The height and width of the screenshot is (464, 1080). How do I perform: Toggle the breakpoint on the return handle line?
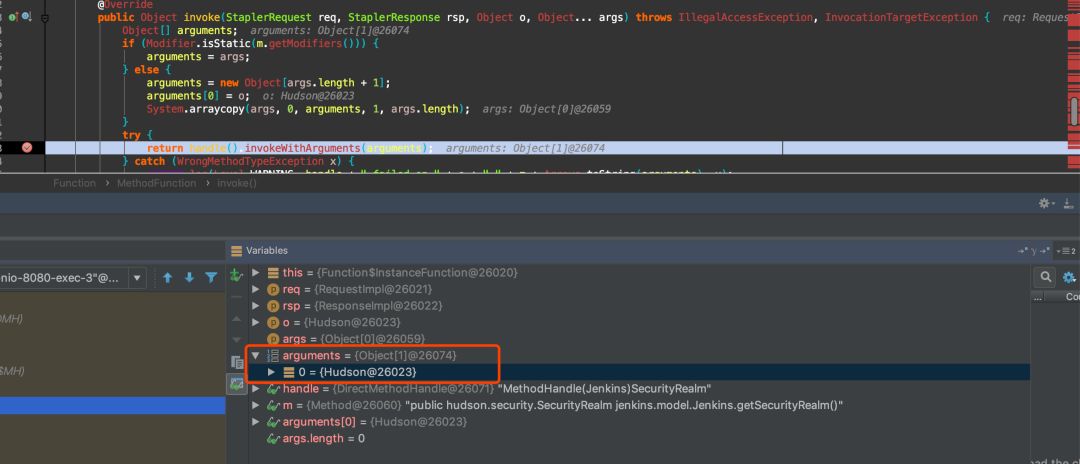(x=27, y=148)
